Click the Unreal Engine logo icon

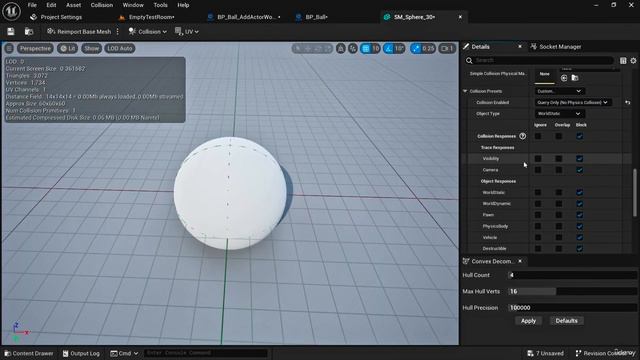(x=11, y=11)
